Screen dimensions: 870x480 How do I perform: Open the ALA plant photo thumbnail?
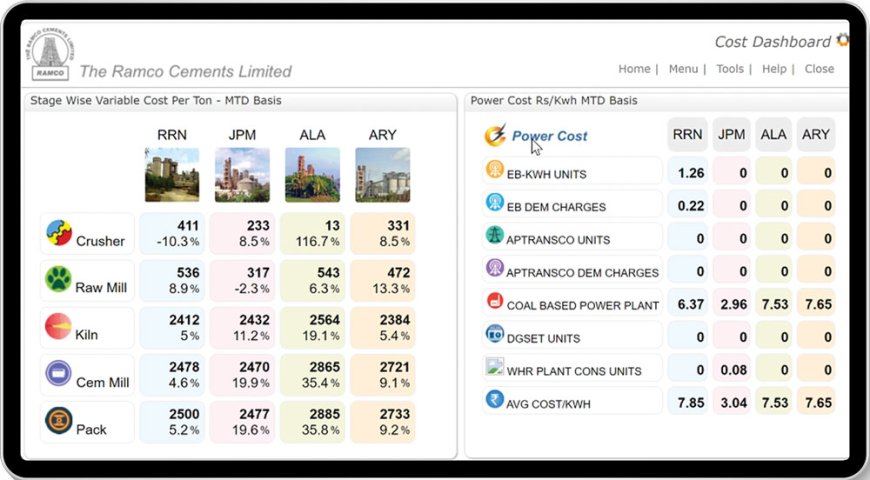point(312,175)
